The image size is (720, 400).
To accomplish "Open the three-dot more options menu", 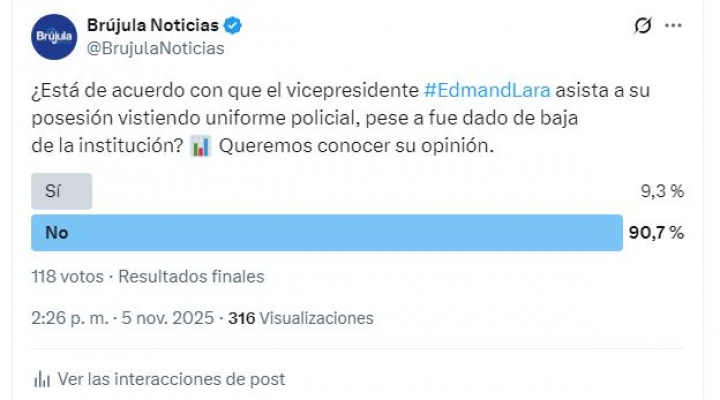I will pyautogui.click(x=675, y=26).
